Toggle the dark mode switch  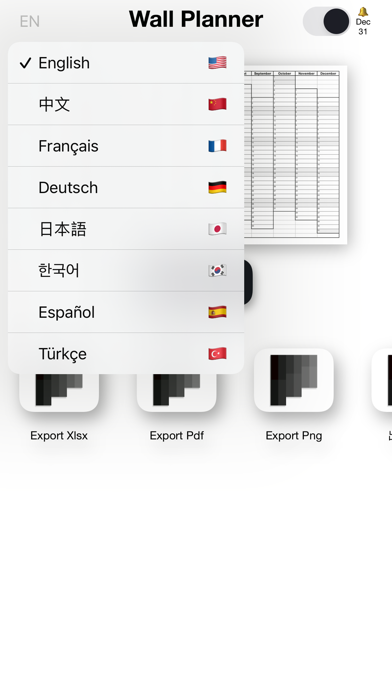pos(327,21)
